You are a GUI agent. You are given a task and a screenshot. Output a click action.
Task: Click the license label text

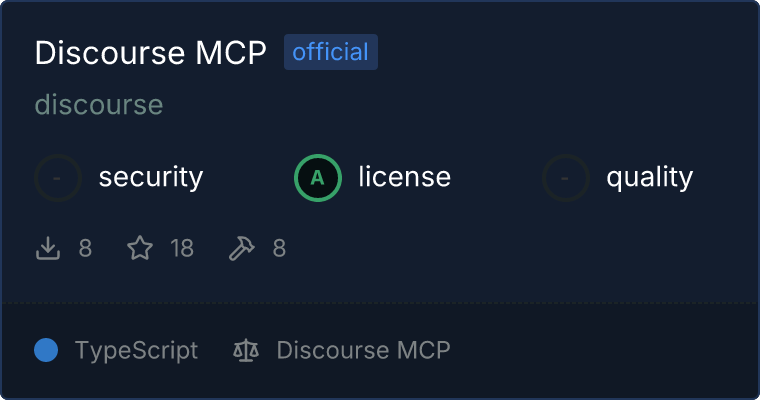point(405,176)
